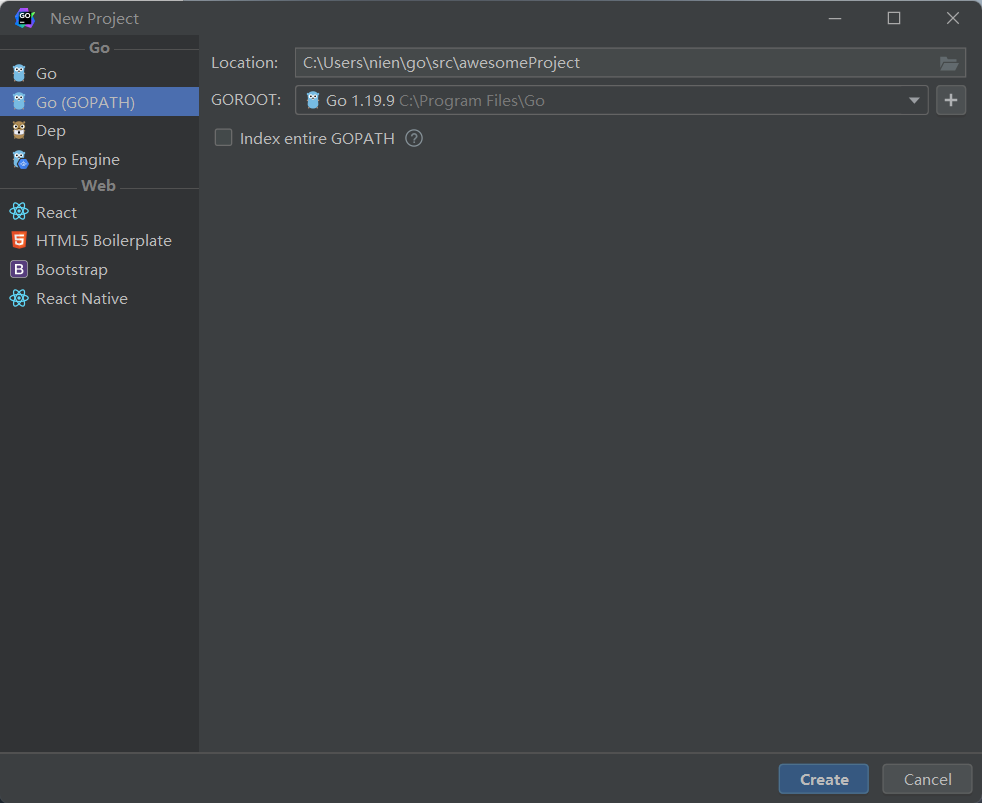Click the Location label

[x=244, y=63]
